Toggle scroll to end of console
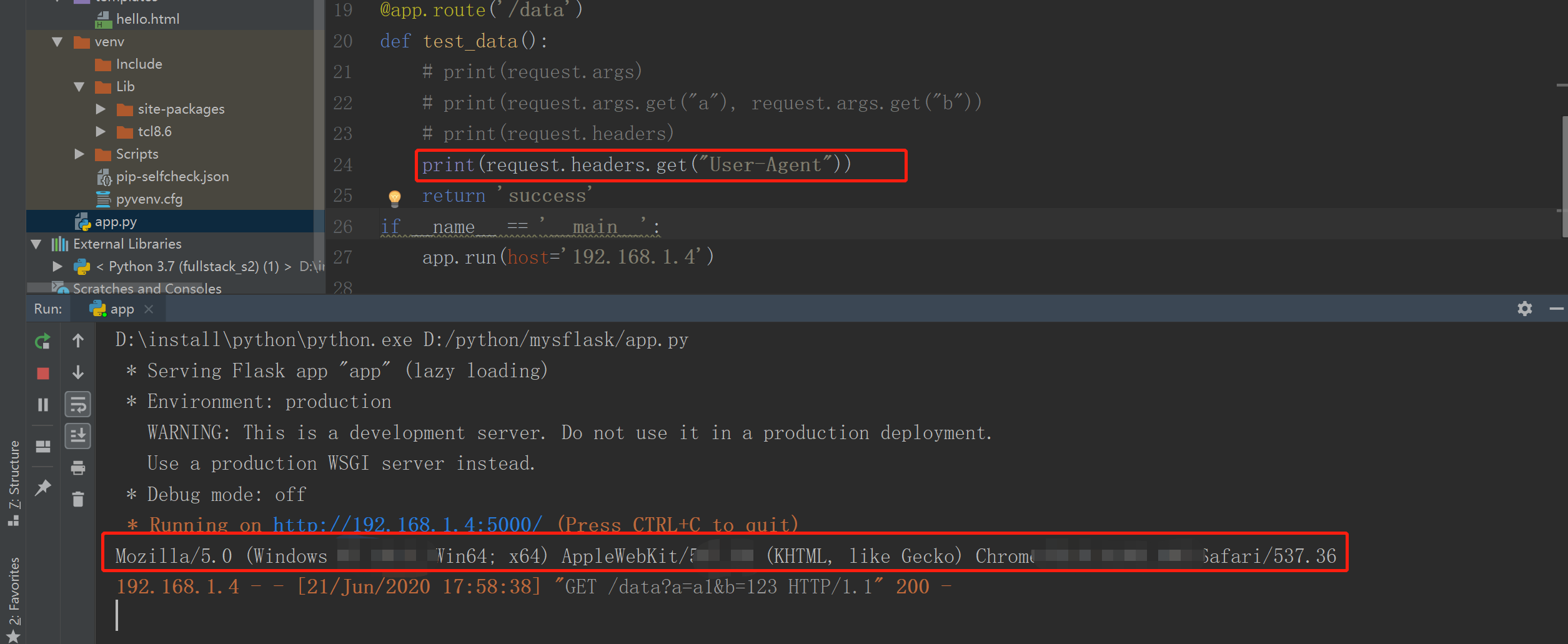 click(x=78, y=435)
